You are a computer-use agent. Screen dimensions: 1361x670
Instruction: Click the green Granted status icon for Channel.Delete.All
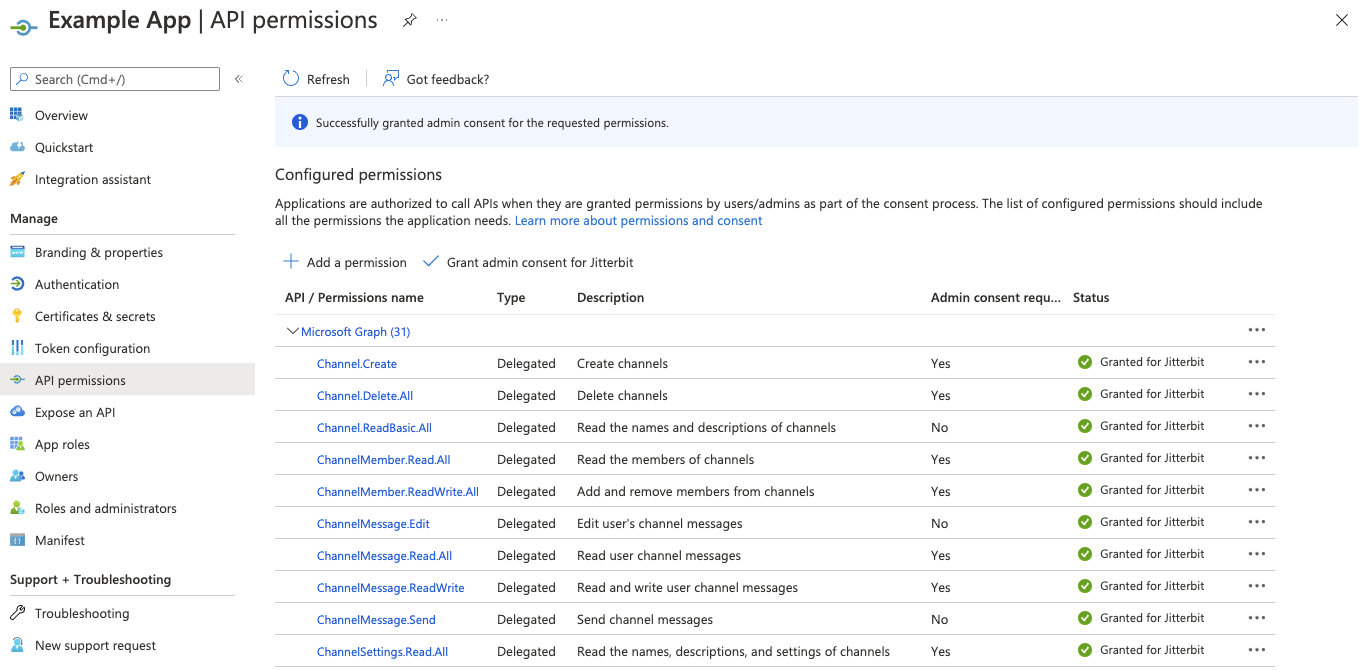click(1084, 394)
